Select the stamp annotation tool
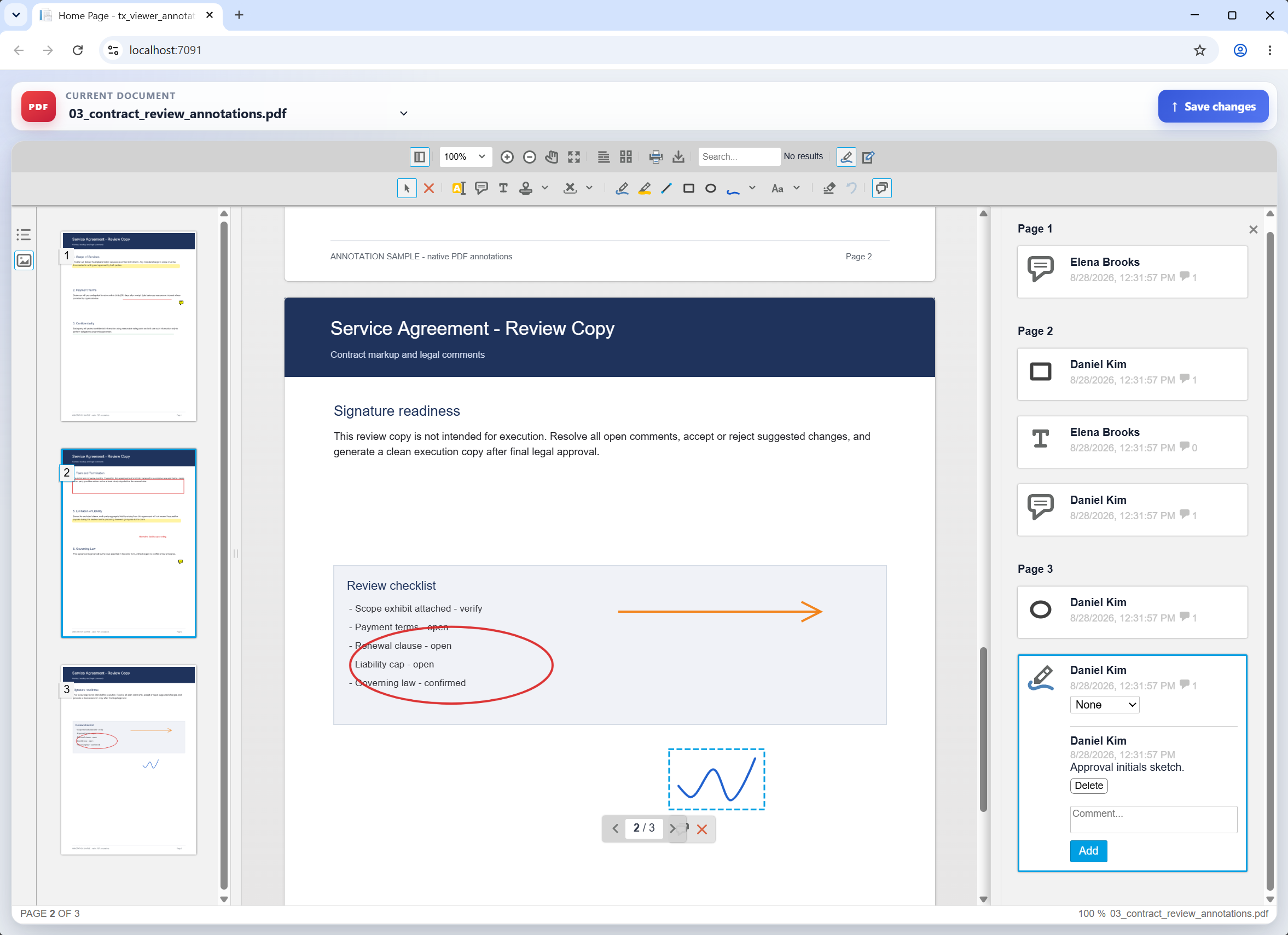This screenshot has height=935, width=1288. click(526, 188)
